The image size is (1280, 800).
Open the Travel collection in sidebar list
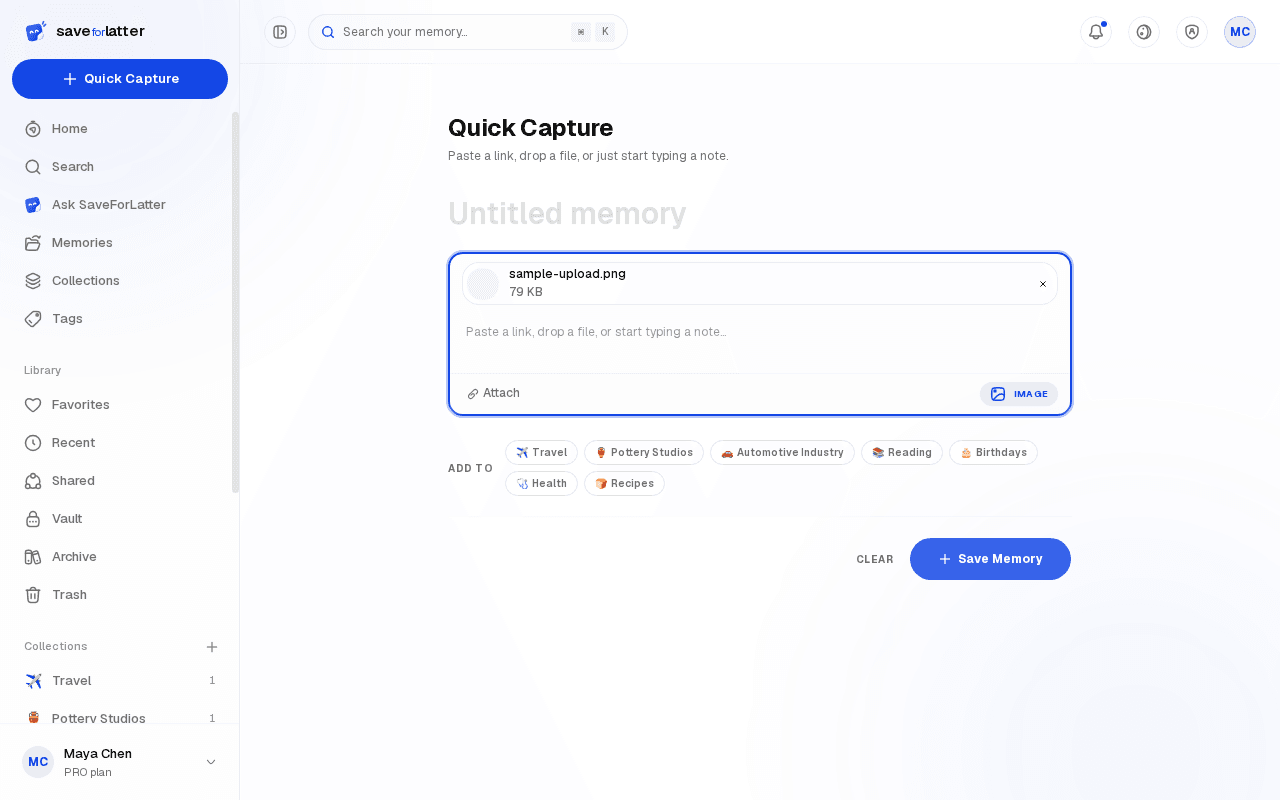[120, 681]
